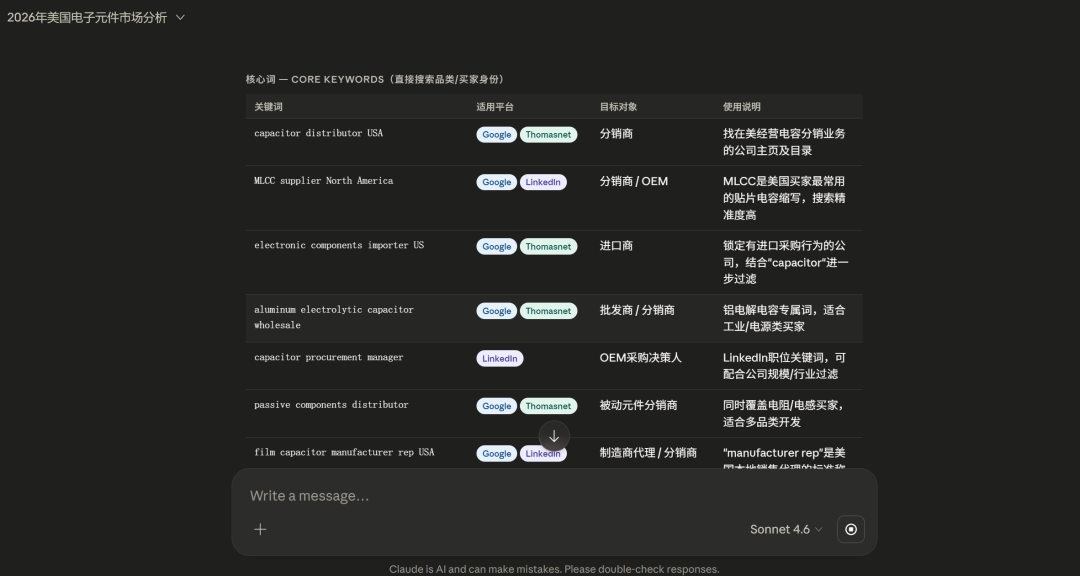Click keyword text MLCC supplier North America
The height and width of the screenshot is (576, 1080).
[x=324, y=181]
